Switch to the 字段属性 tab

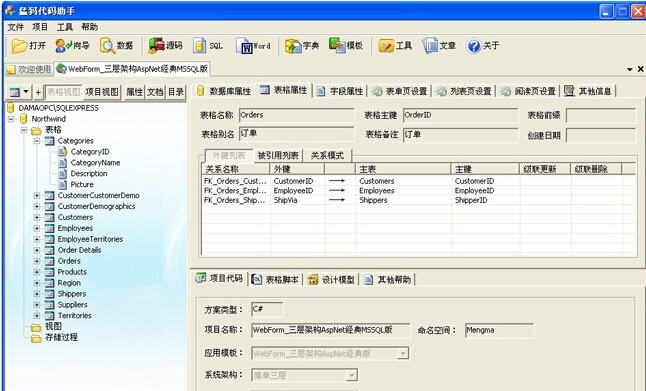[x=340, y=91]
